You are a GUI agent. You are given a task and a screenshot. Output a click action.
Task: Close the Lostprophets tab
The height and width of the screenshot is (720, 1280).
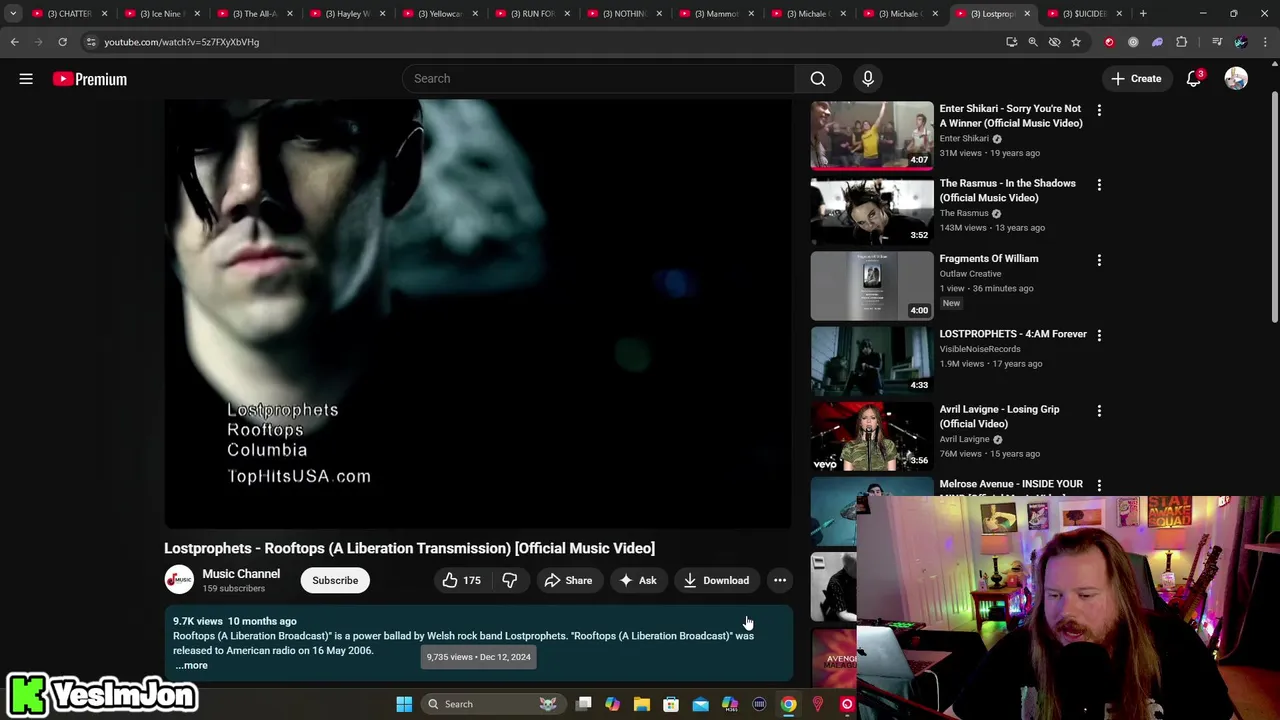1027,13
